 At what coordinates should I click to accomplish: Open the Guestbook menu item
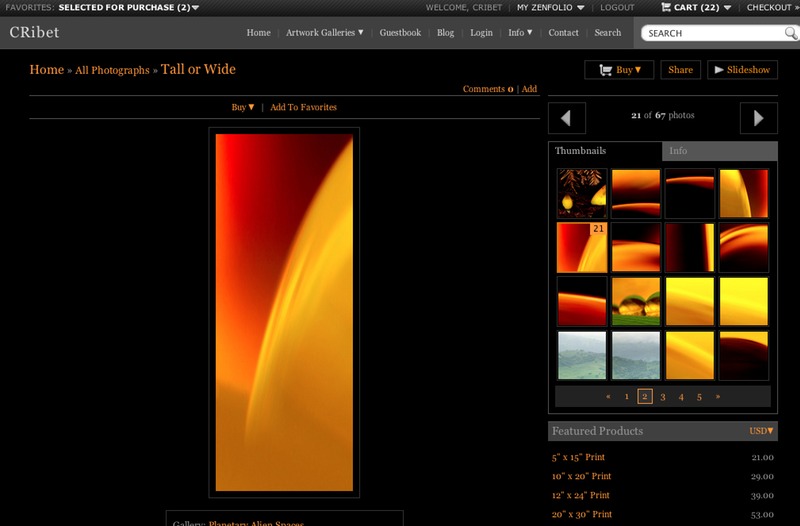[x=400, y=33]
